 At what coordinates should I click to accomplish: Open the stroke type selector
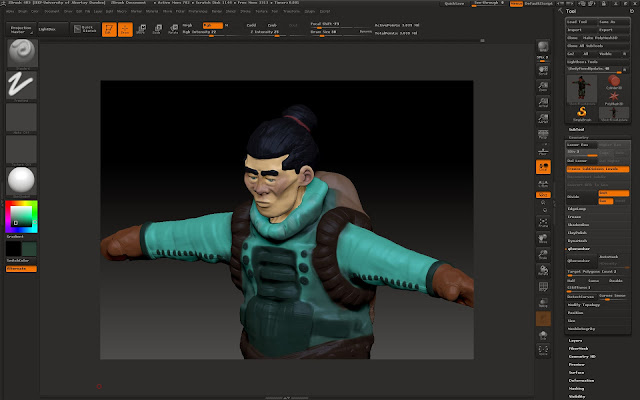click(x=21, y=85)
